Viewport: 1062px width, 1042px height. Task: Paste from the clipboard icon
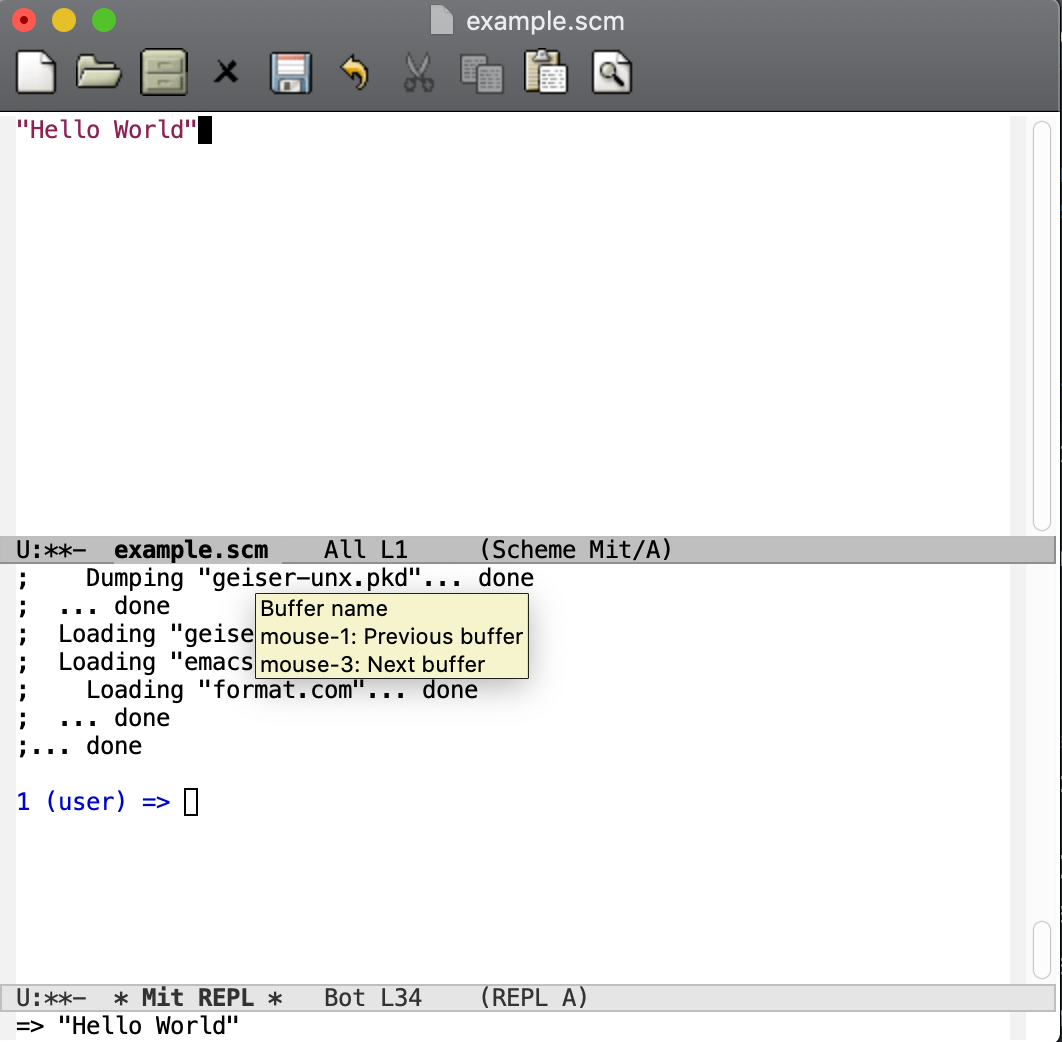pyautogui.click(x=546, y=71)
